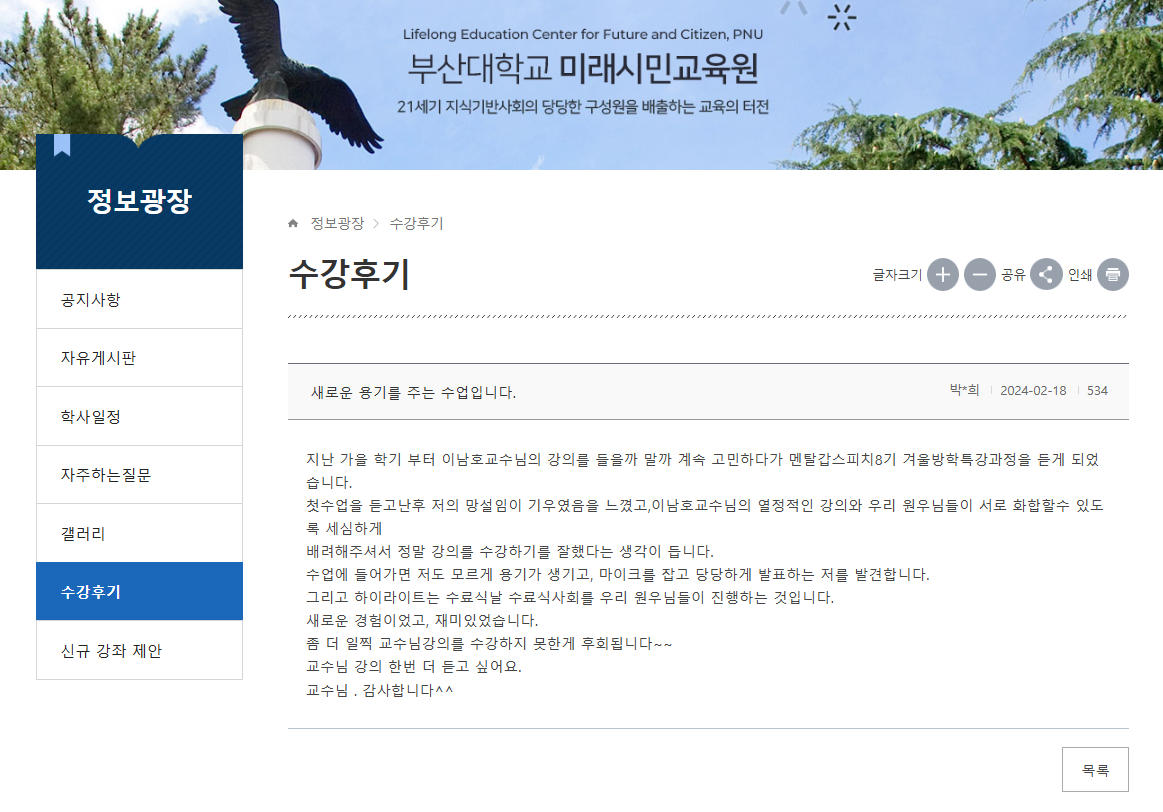Screen dimensions: 1163x812
Task: Open 공지사항 in the sidebar
Action: pyautogui.click(x=139, y=300)
